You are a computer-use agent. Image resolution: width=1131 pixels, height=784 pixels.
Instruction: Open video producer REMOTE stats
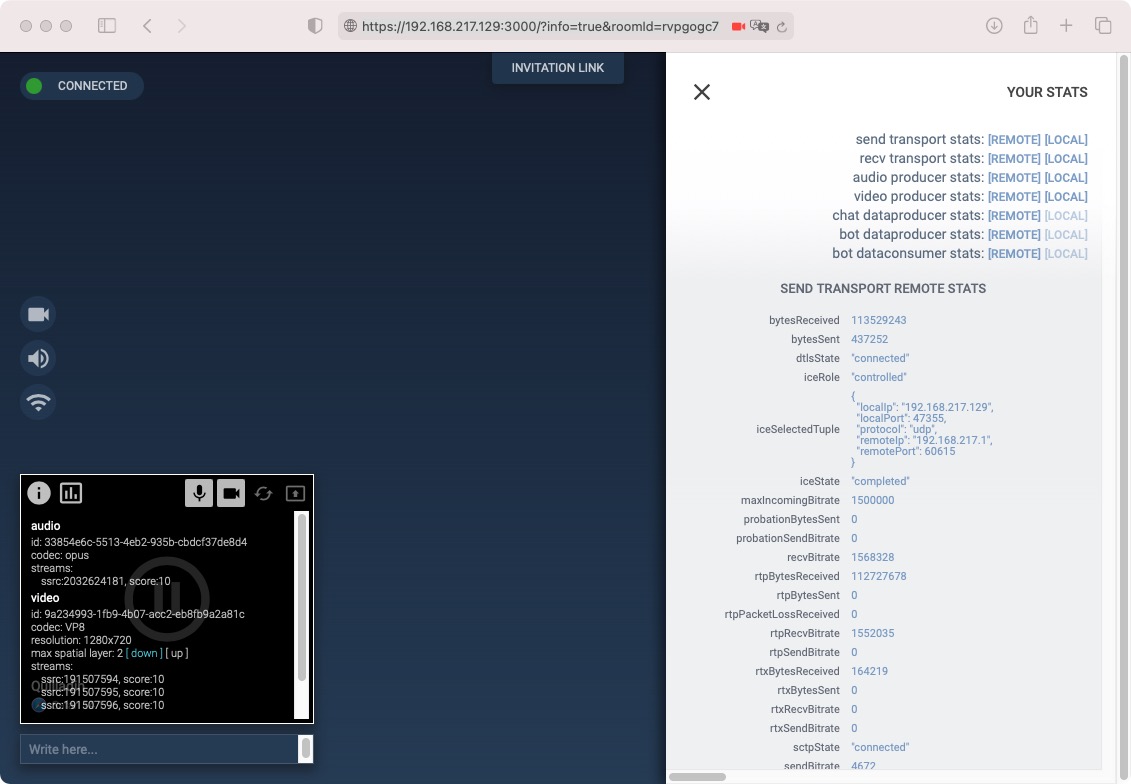(x=1014, y=197)
